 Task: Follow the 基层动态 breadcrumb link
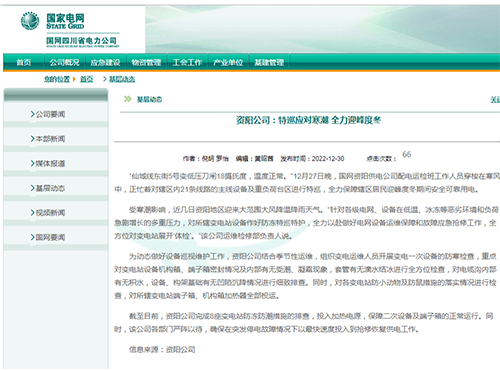pos(122,79)
